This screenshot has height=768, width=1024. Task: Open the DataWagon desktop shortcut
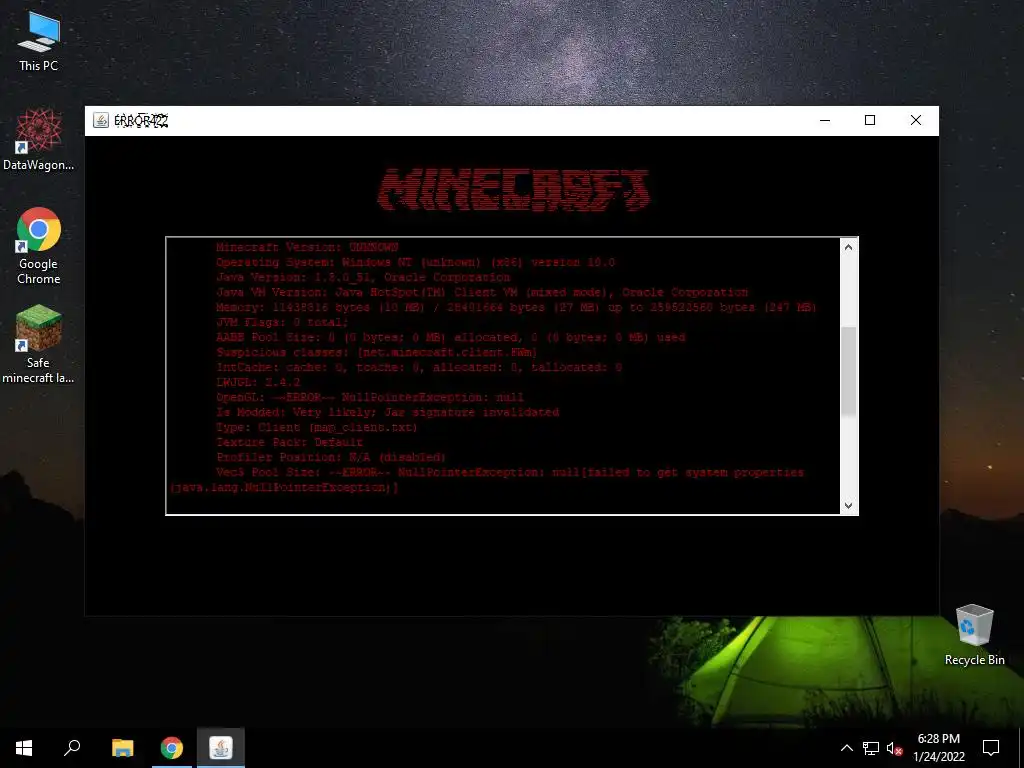coord(39,140)
